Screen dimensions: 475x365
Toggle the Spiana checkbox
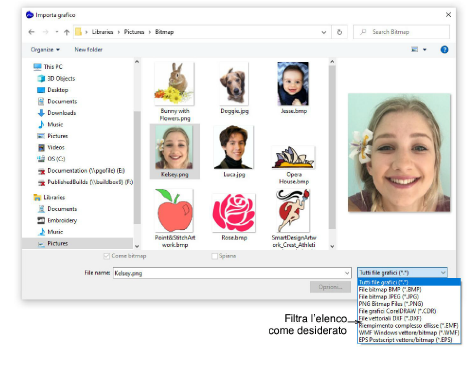214,256
